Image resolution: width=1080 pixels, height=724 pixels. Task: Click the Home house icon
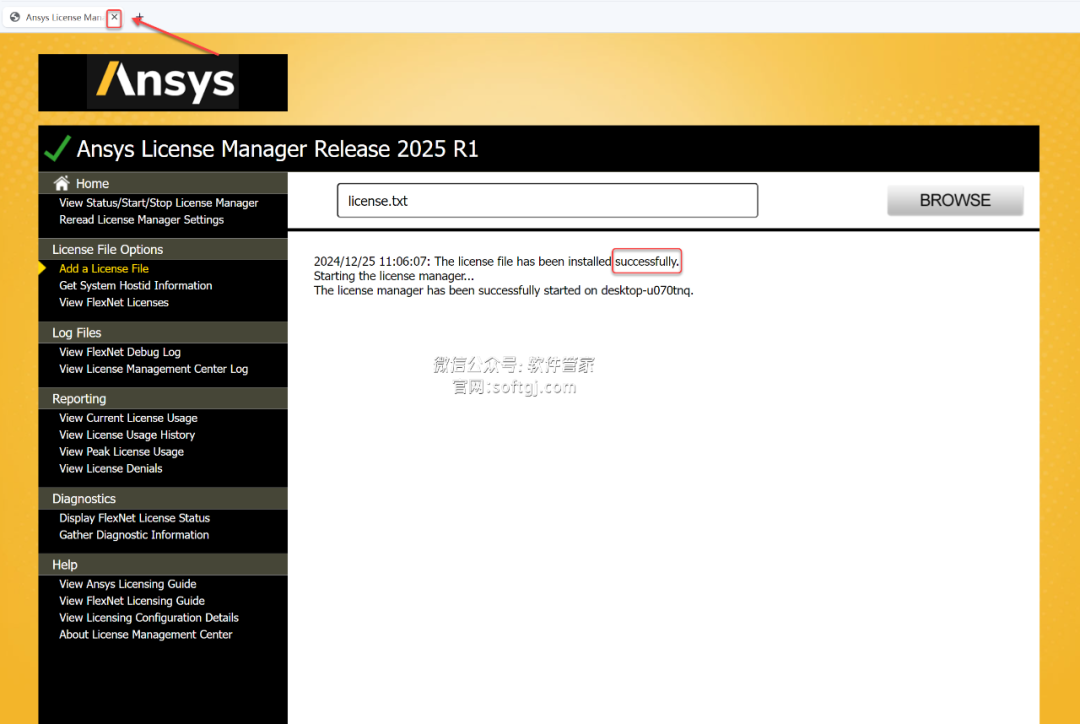tap(61, 183)
